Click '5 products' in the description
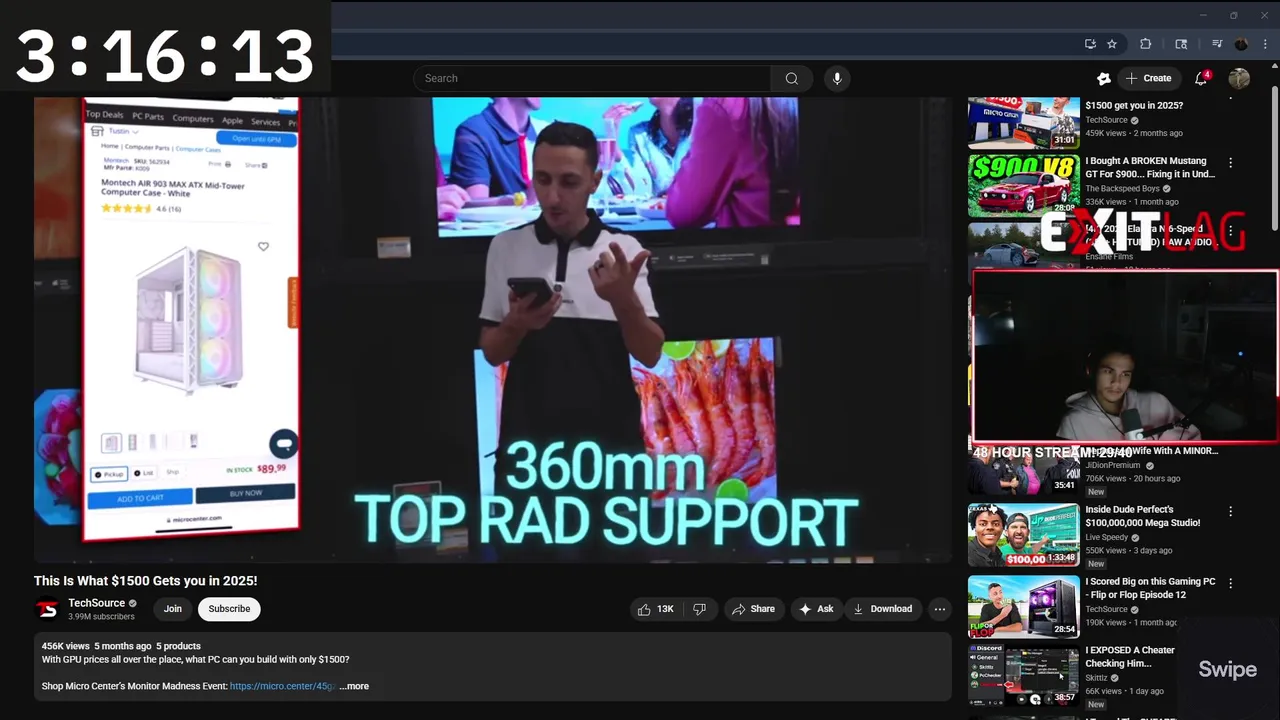 pos(178,646)
